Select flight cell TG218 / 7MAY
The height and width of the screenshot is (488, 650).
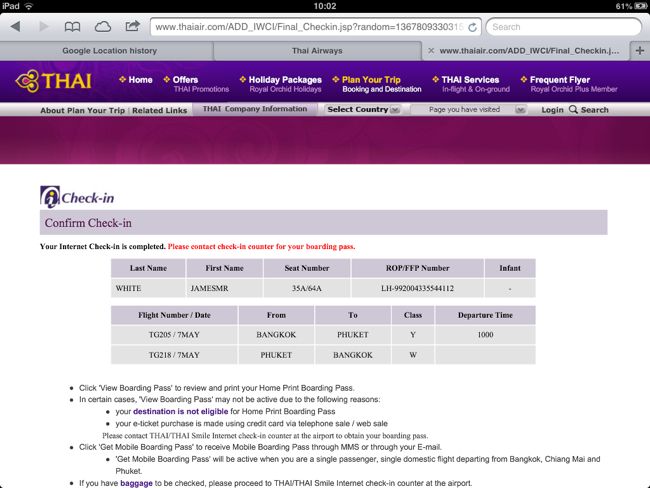(174, 355)
